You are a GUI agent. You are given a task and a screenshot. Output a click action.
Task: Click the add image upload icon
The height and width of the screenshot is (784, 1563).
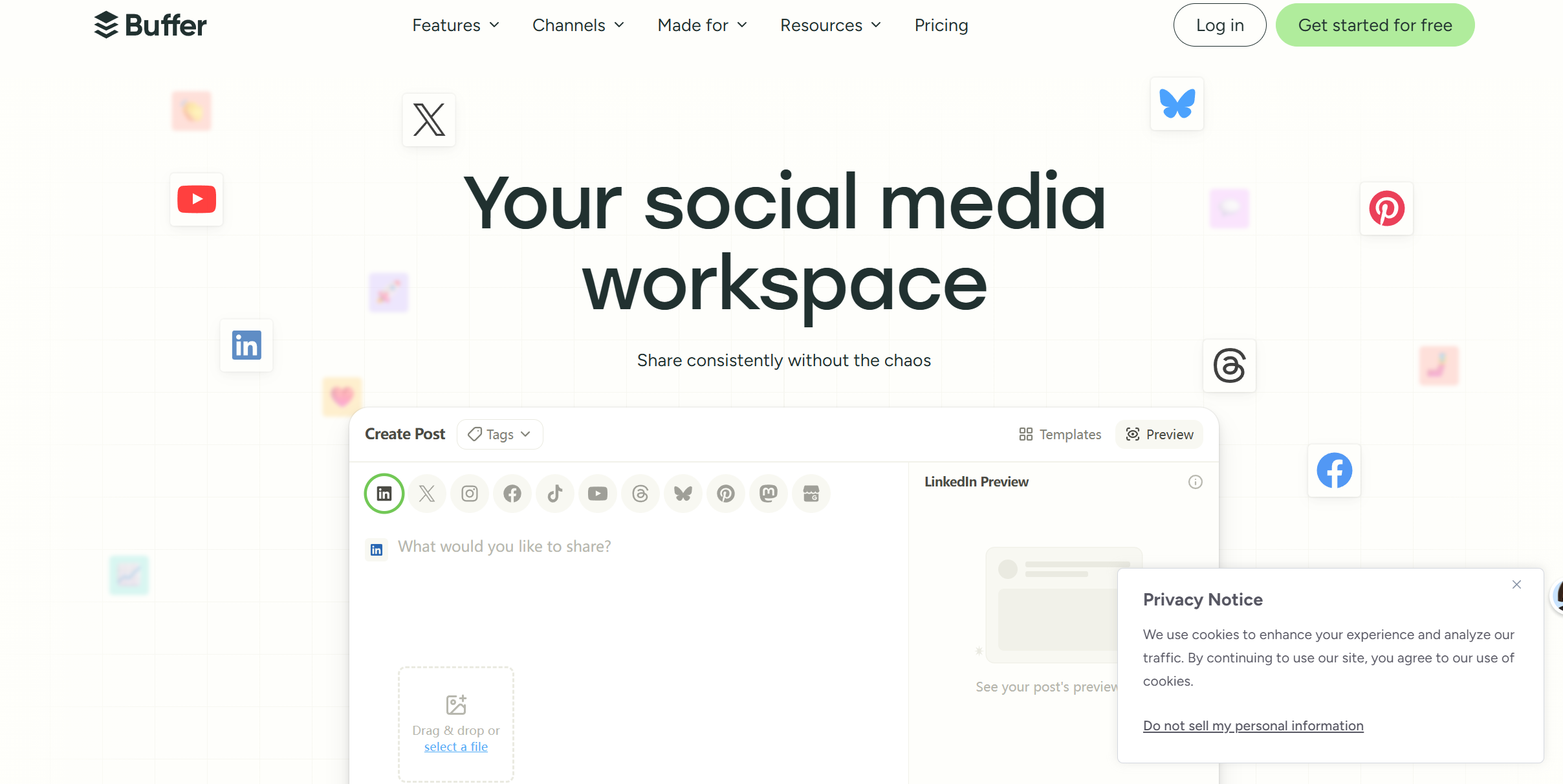point(456,704)
